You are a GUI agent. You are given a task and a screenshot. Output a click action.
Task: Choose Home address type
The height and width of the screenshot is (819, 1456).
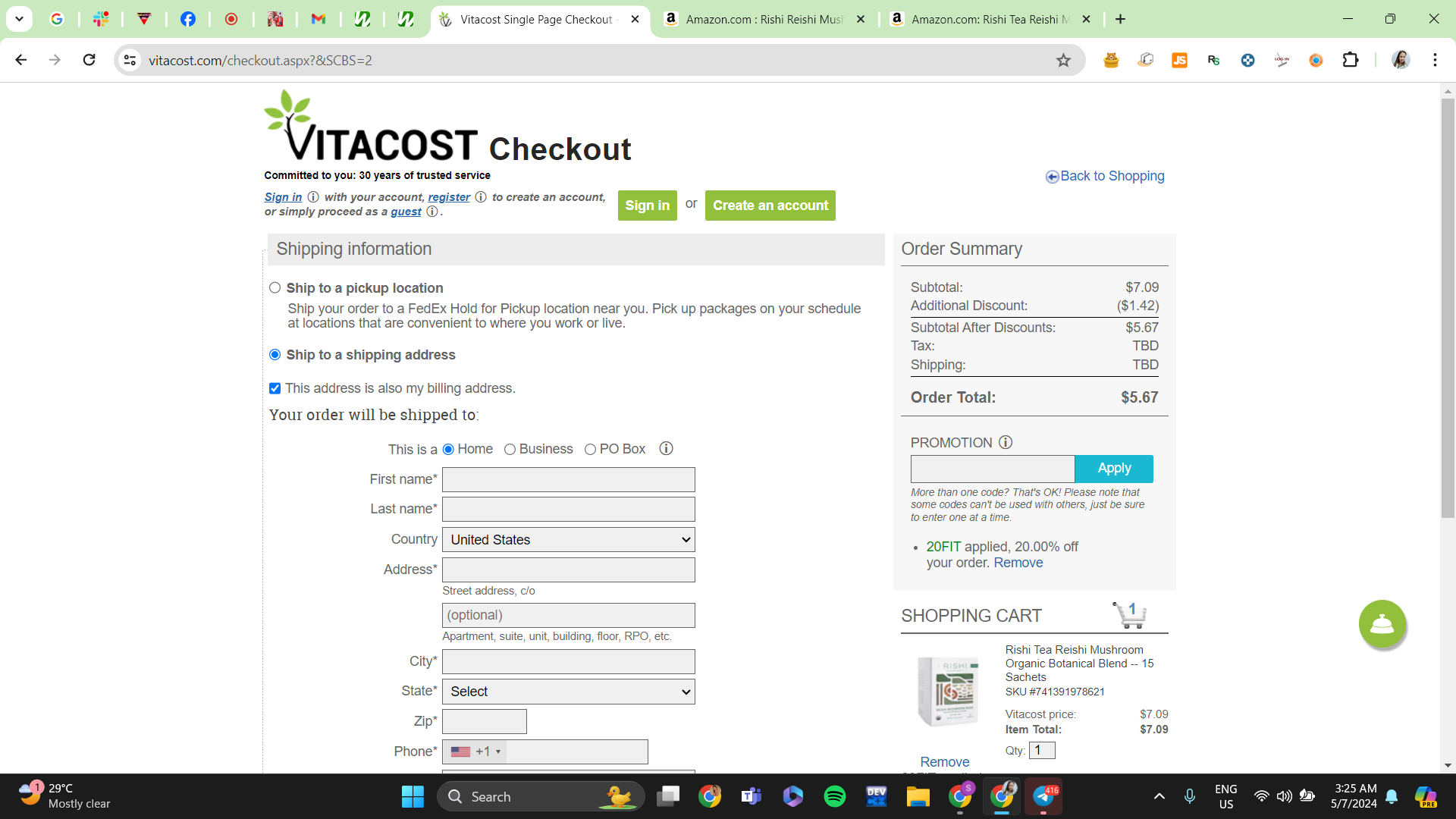tap(448, 450)
